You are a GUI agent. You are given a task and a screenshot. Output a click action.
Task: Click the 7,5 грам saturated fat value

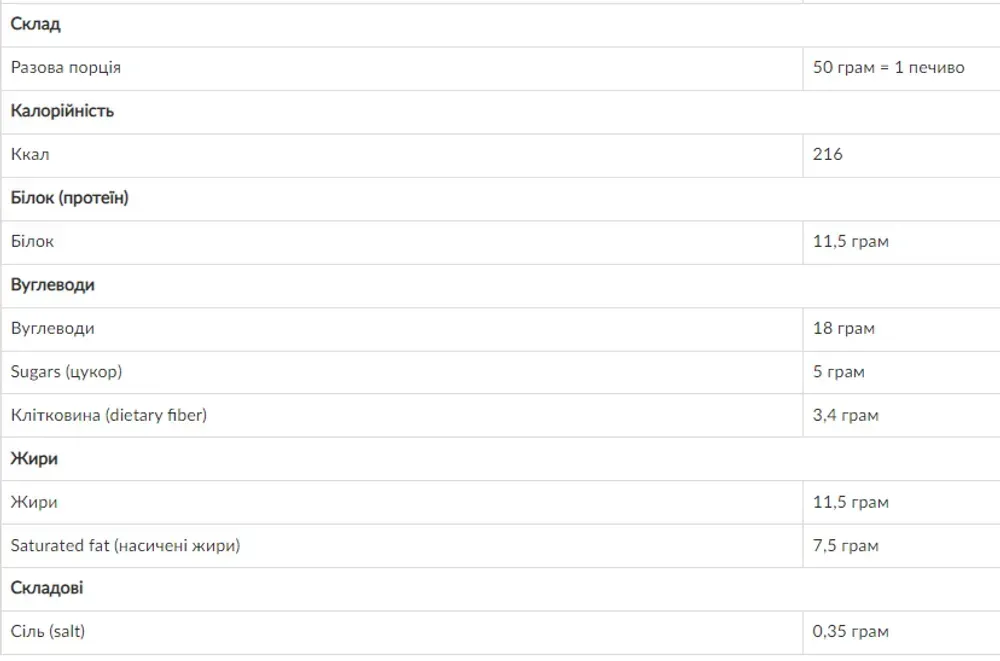[x=846, y=546]
